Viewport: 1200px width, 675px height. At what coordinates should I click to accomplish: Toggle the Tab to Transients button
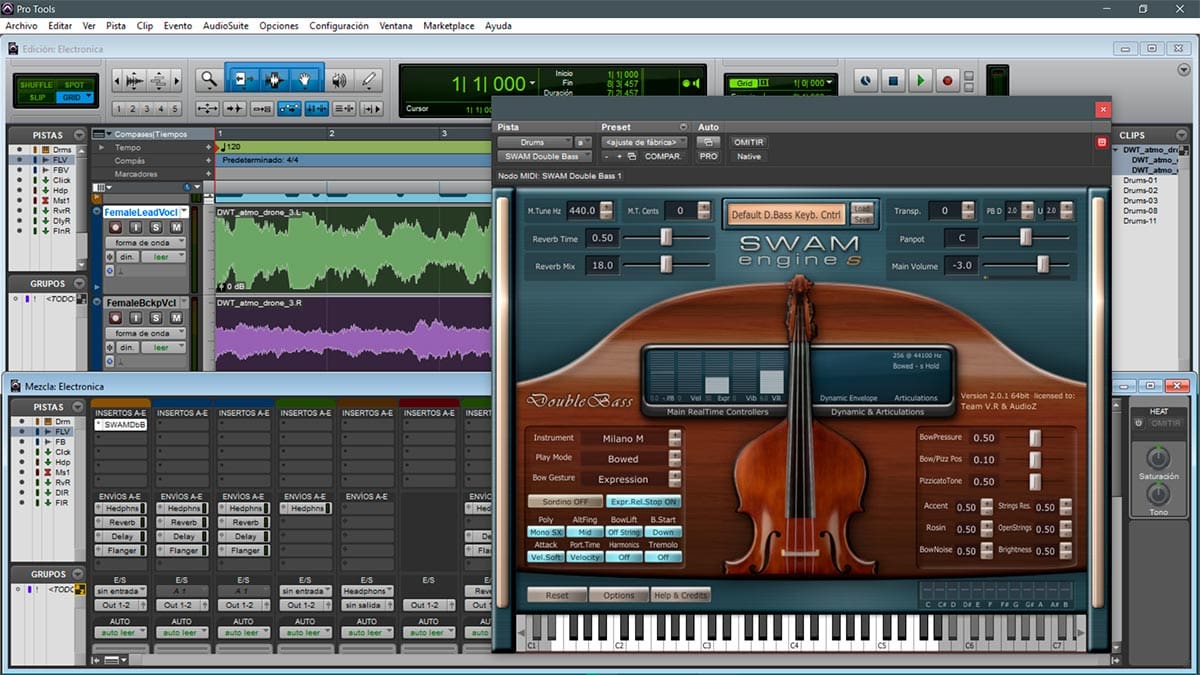(x=236, y=109)
